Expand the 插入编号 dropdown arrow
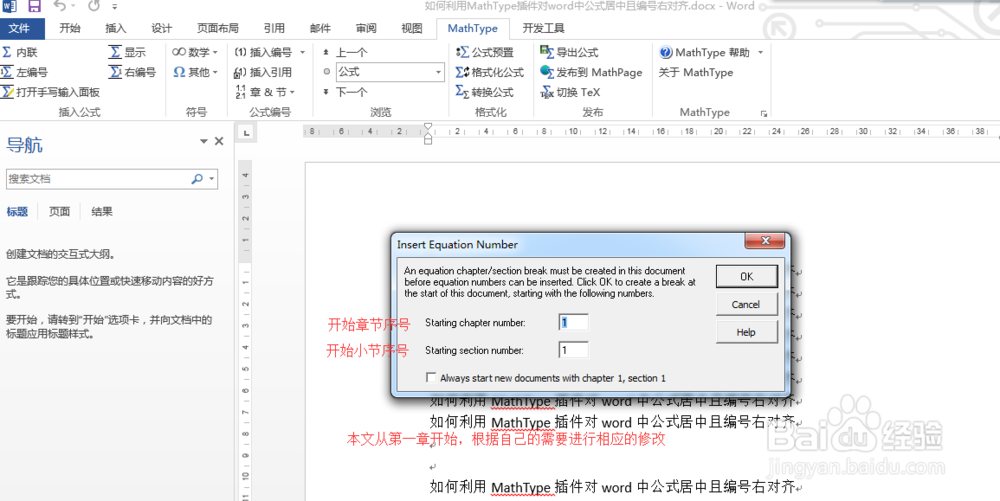 302,52
